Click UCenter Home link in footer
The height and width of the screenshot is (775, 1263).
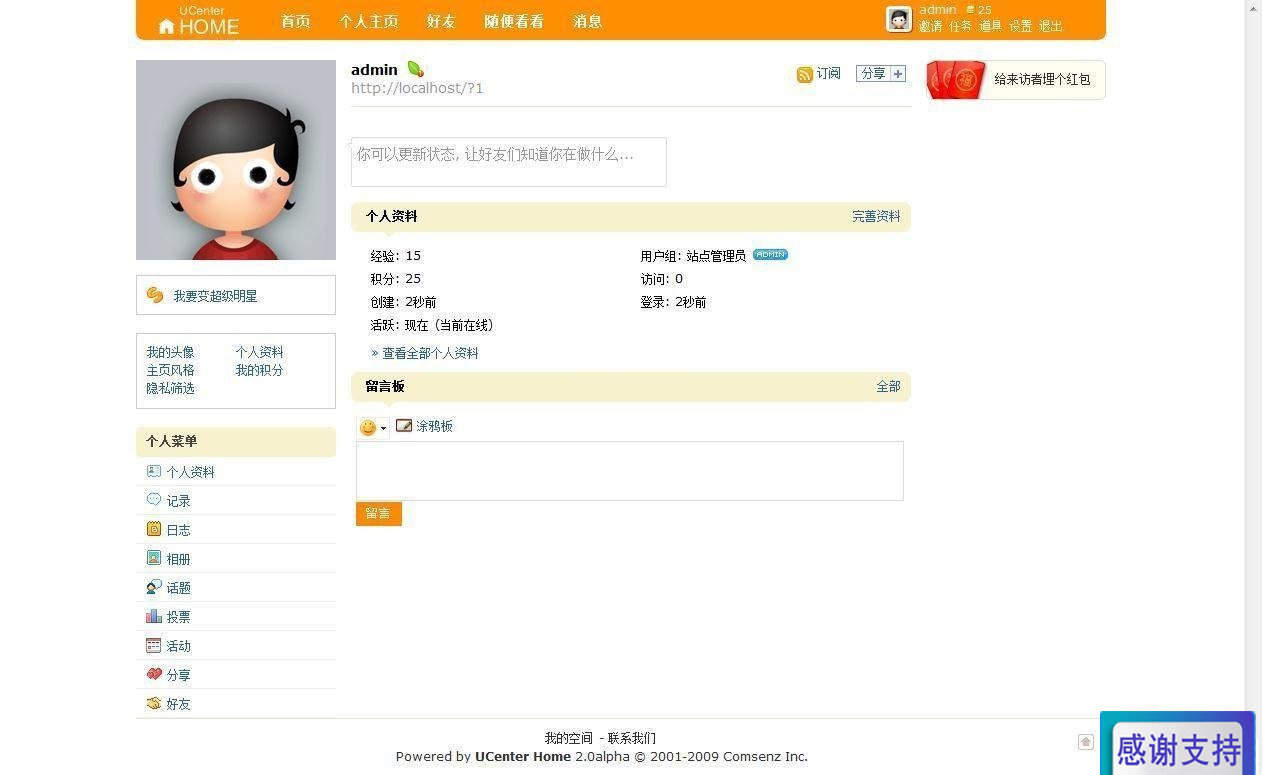pyautogui.click(x=523, y=757)
